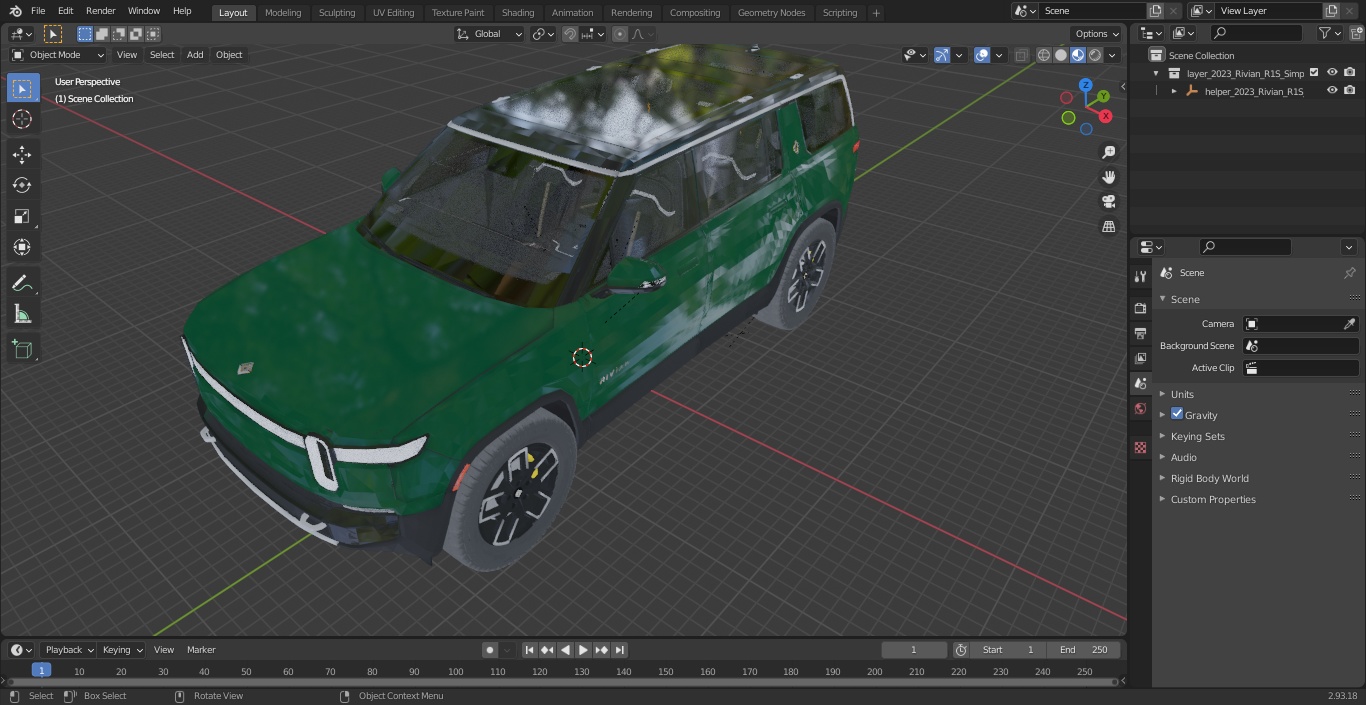Choose the Add Cube tool
This screenshot has height=705, width=1366.
(x=22, y=350)
